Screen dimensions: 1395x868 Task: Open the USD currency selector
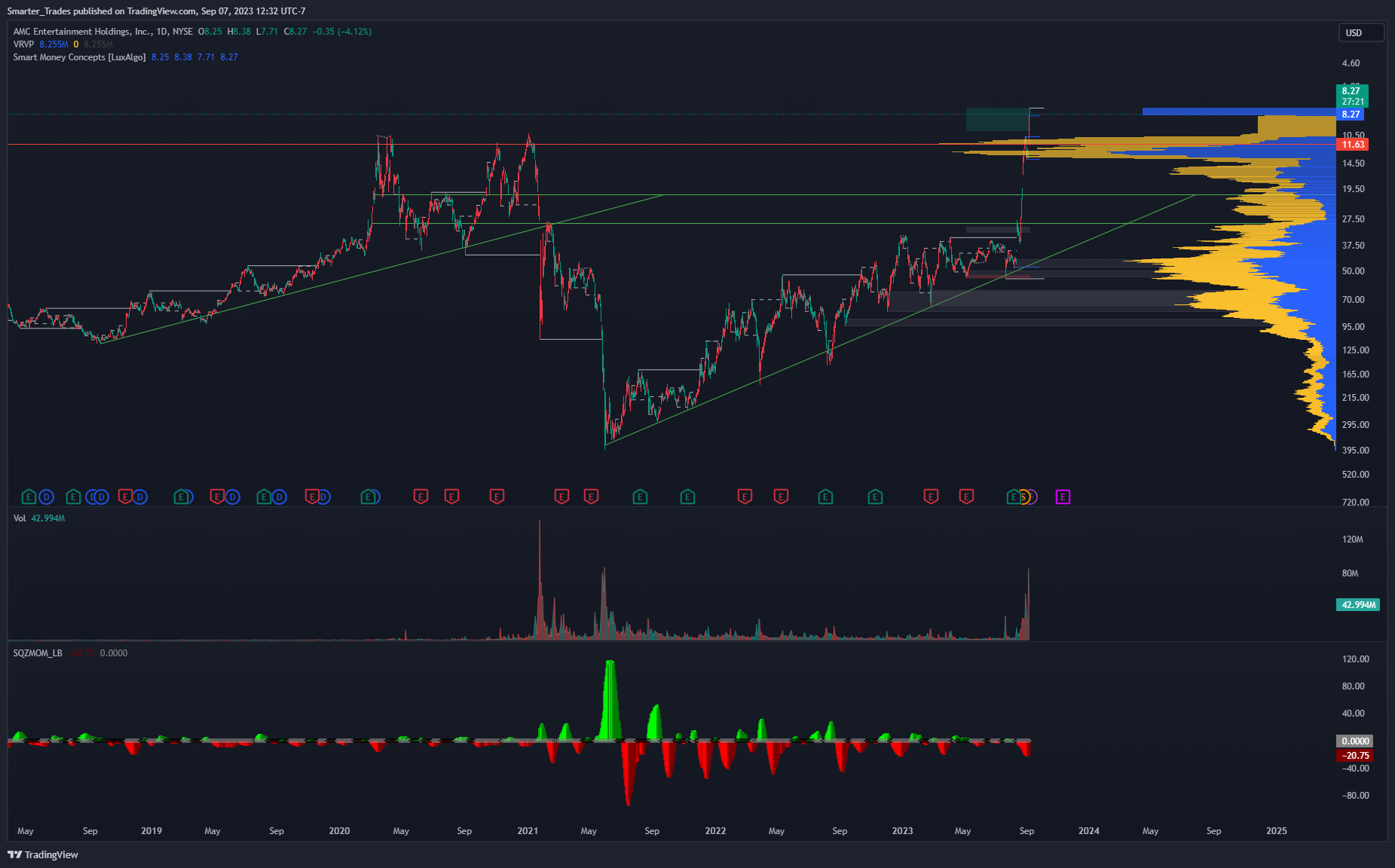point(1361,32)
